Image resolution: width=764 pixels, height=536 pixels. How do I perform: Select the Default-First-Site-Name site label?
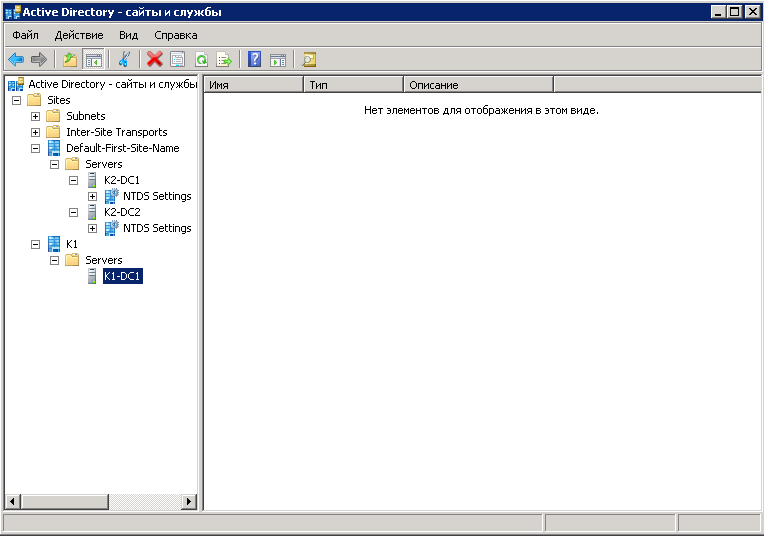(x=123, y=148)
